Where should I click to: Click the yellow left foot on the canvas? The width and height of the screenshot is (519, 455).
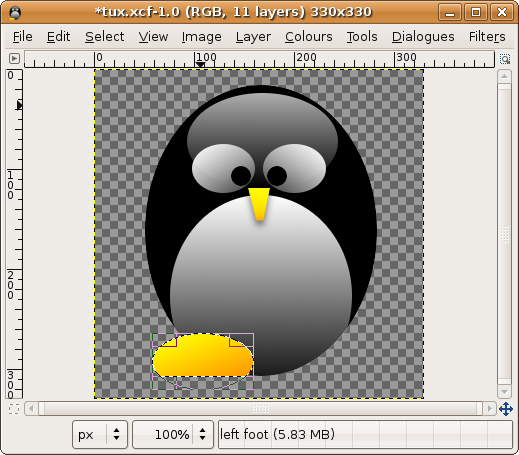(x=203, y=355)
